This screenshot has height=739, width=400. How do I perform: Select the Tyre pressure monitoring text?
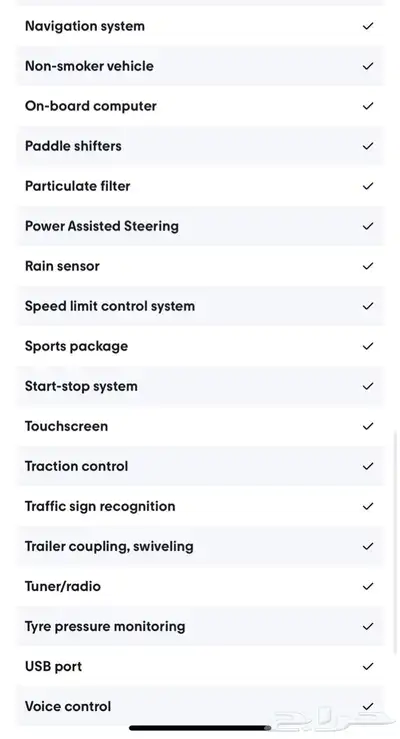105,626
